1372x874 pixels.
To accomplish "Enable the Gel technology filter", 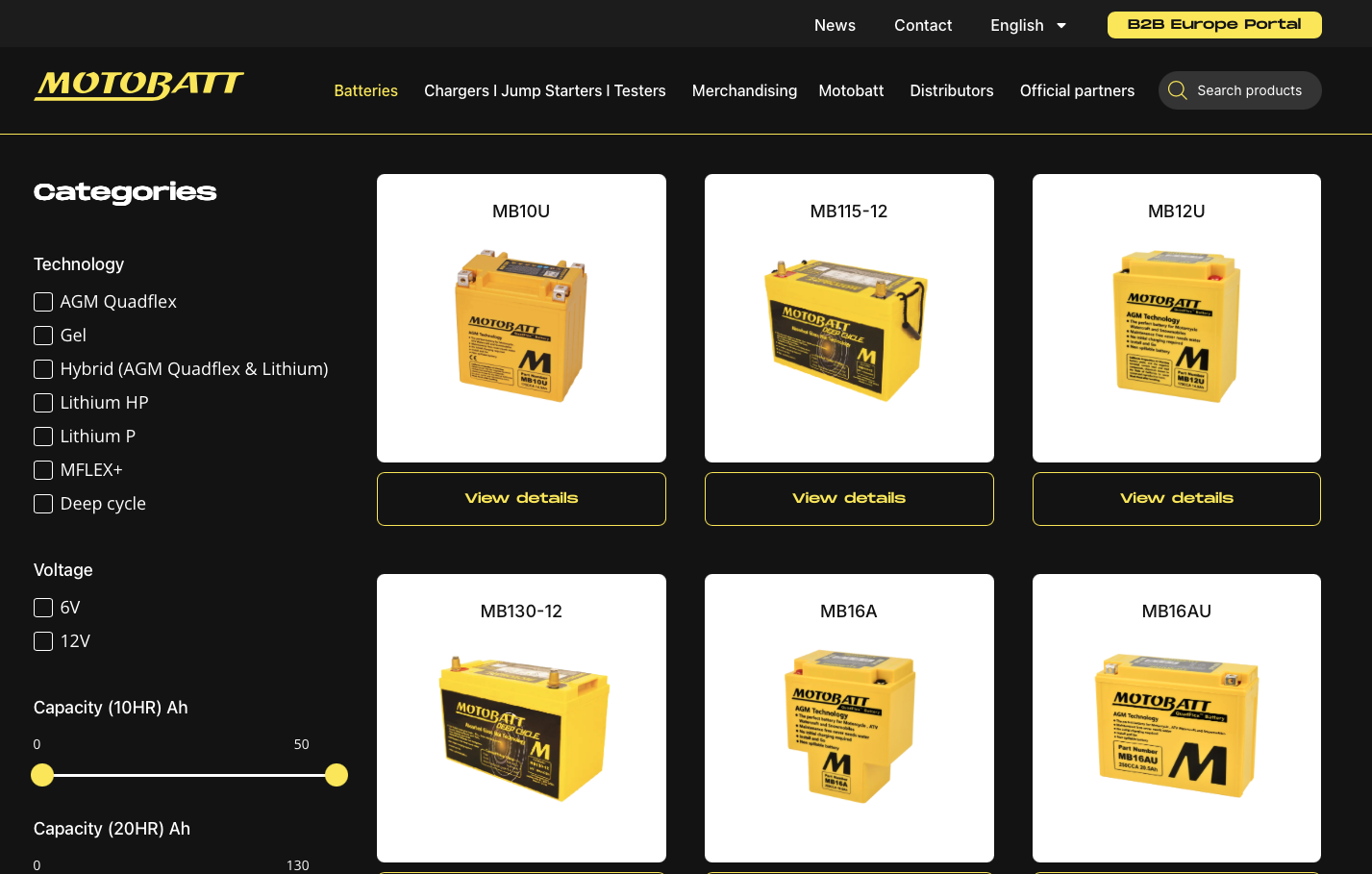I will [x=43, y=336].
